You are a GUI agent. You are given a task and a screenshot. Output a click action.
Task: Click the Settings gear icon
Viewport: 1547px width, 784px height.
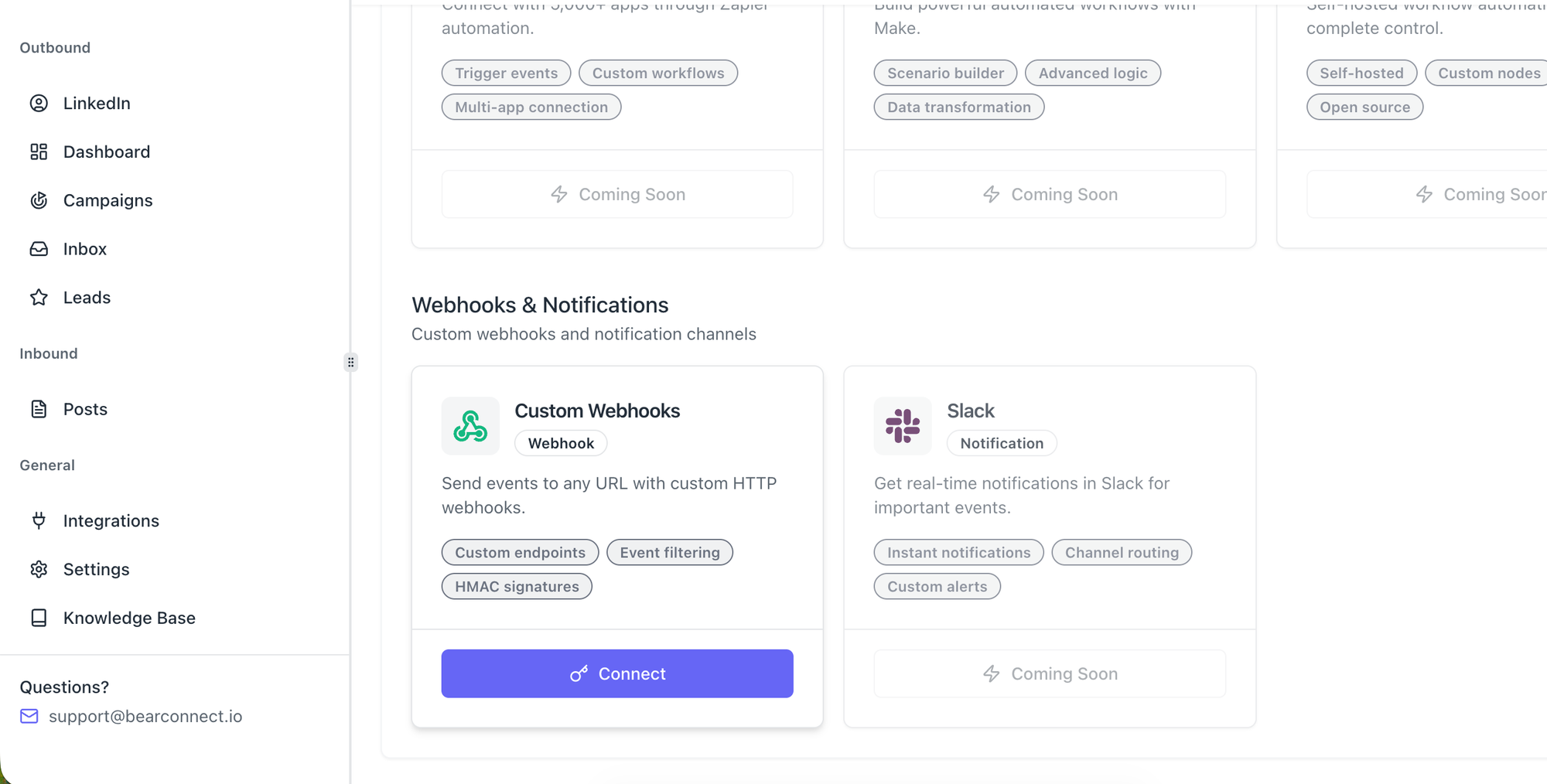pyautogui.click(x=39, y=569)
